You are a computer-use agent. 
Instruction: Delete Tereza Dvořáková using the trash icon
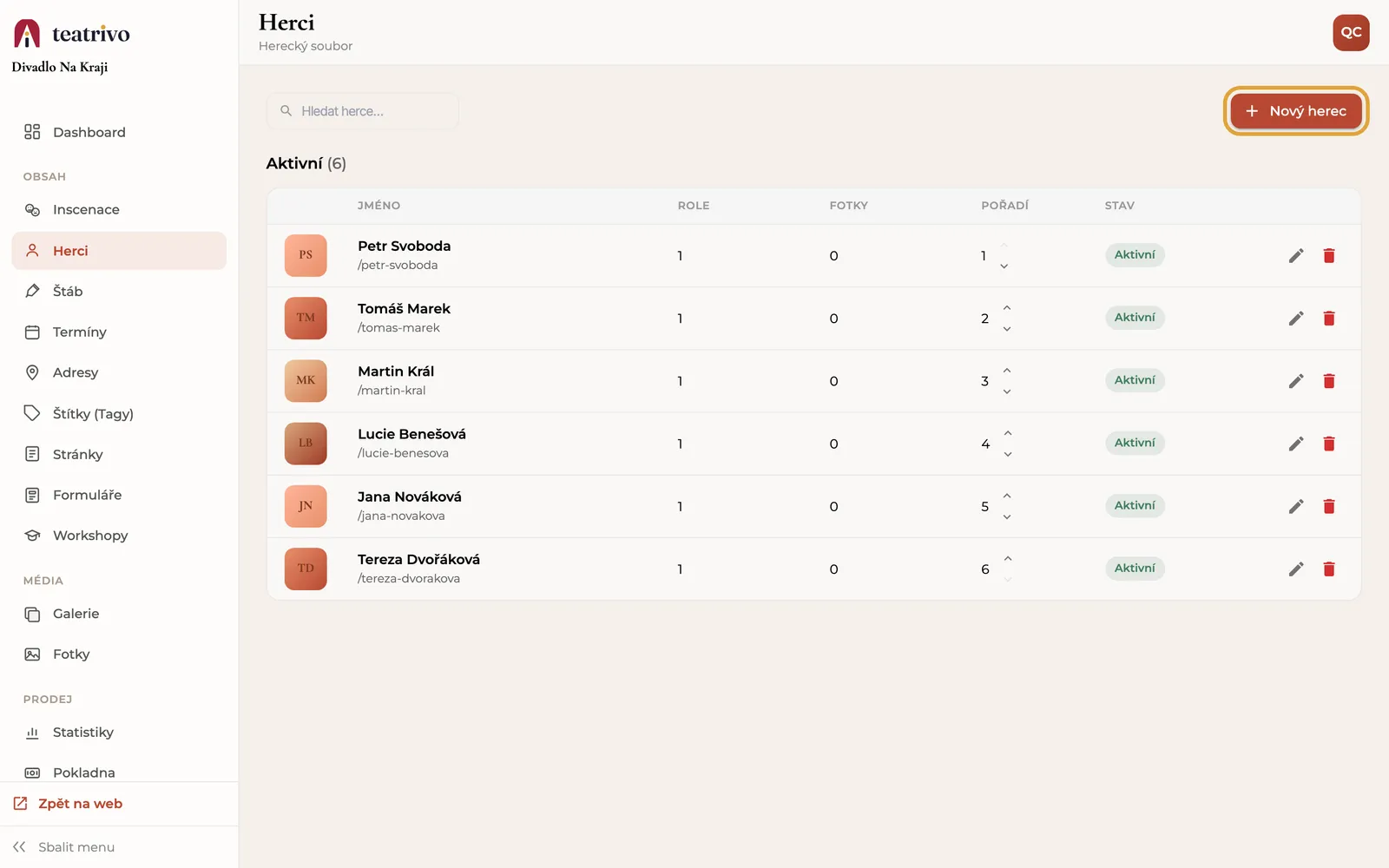pyautogui.click(x=1329, y=569)
